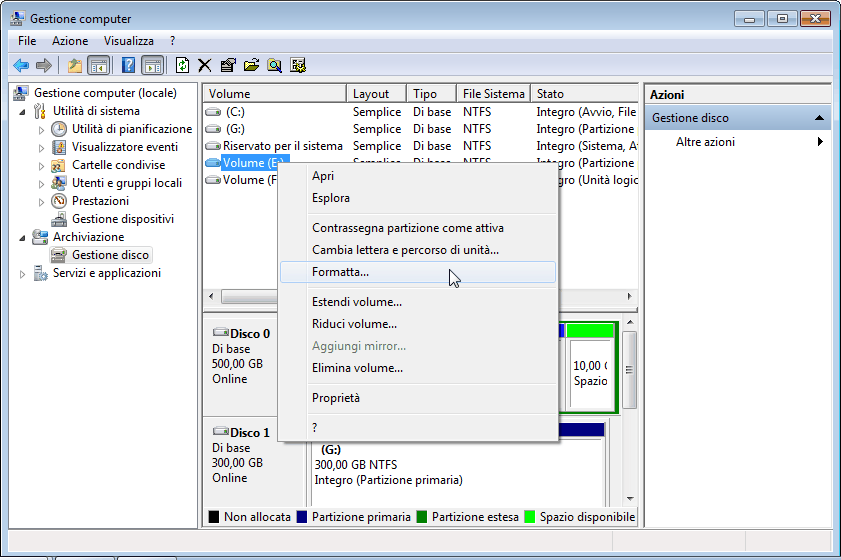Click the Back arrow toolbar icon
Viewport: 841px width, 560px height.
21,65
